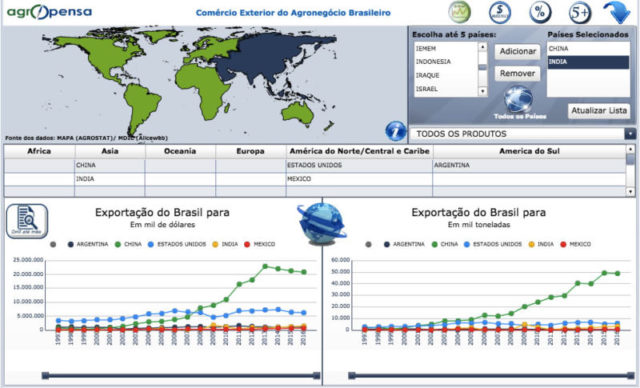This screenshot has width=640, height=388.
Task: Click the spinning globe between charts
Action: tap(322, 224)
